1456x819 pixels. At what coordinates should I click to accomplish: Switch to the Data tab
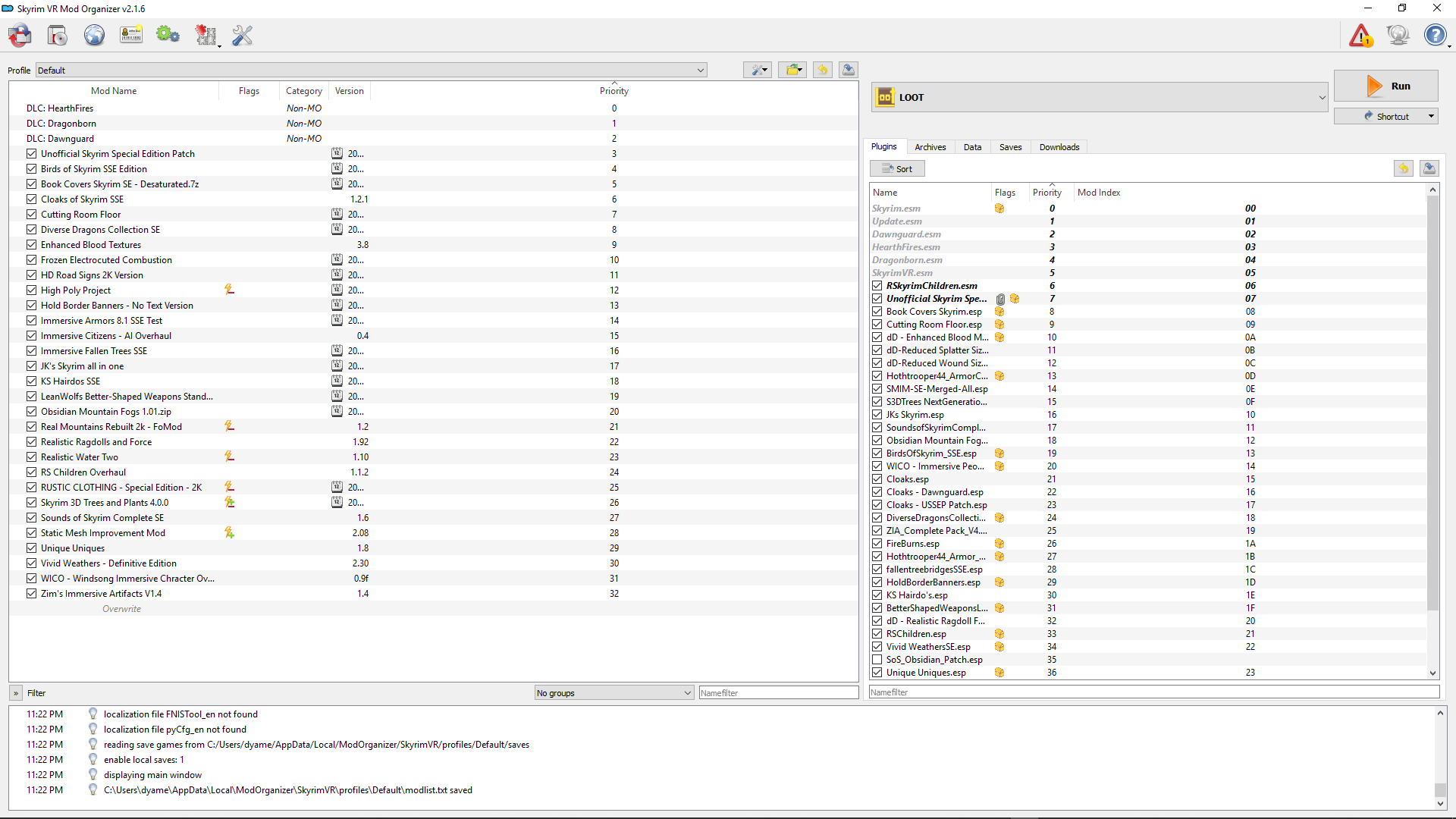pos(972,147)
